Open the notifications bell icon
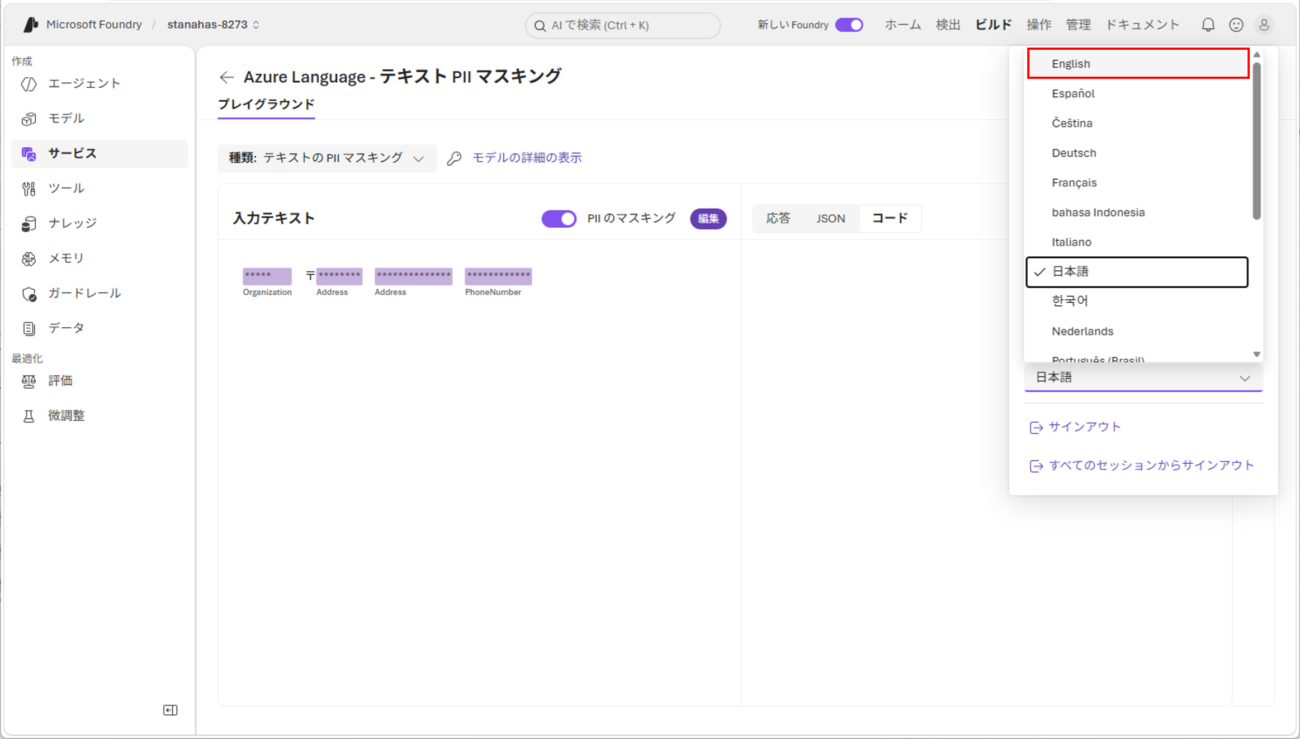This screenshot has height=739, width=1300. tap(1208, 25)
